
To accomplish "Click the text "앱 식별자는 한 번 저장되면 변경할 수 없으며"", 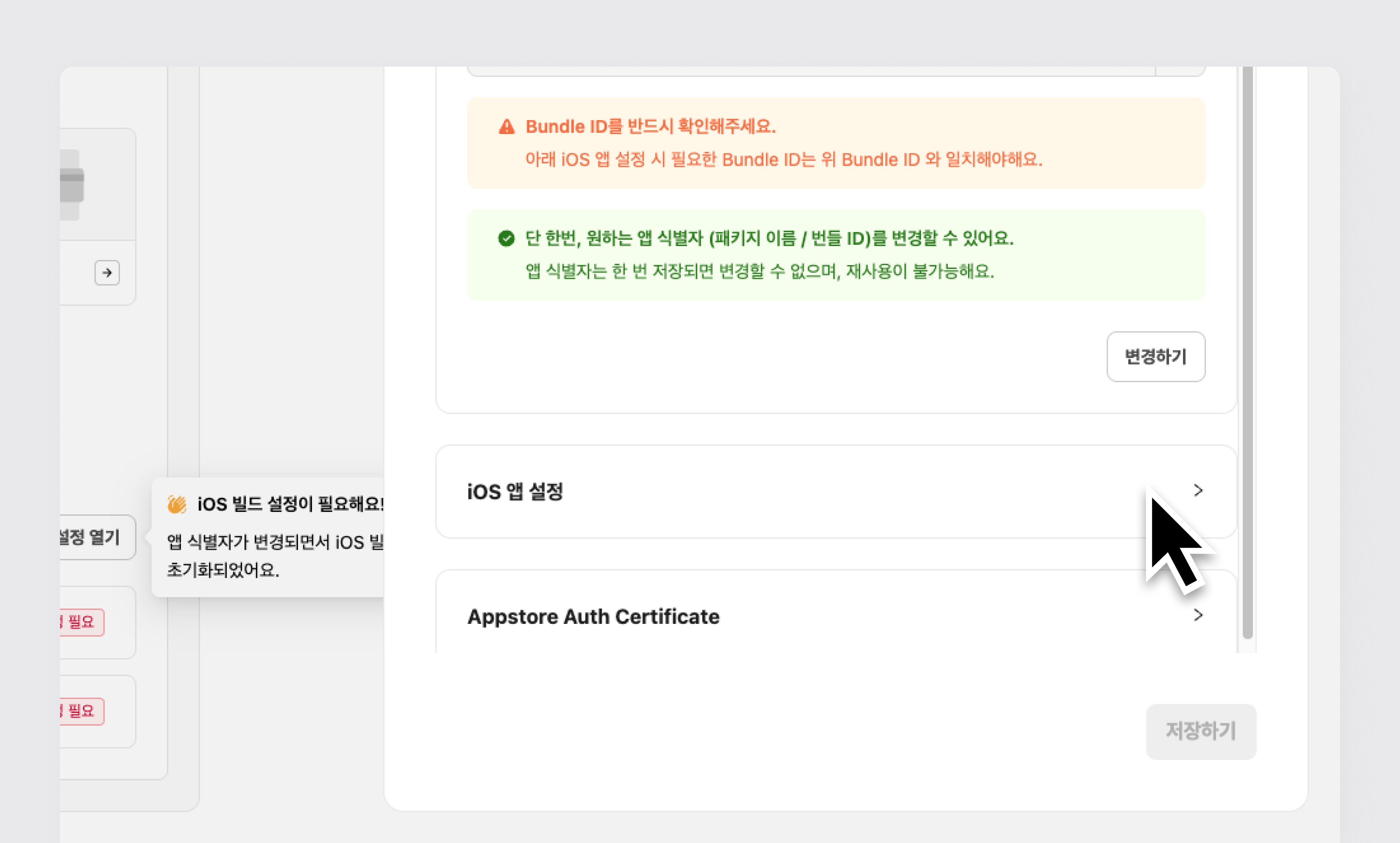I will [x=682, y=271].
